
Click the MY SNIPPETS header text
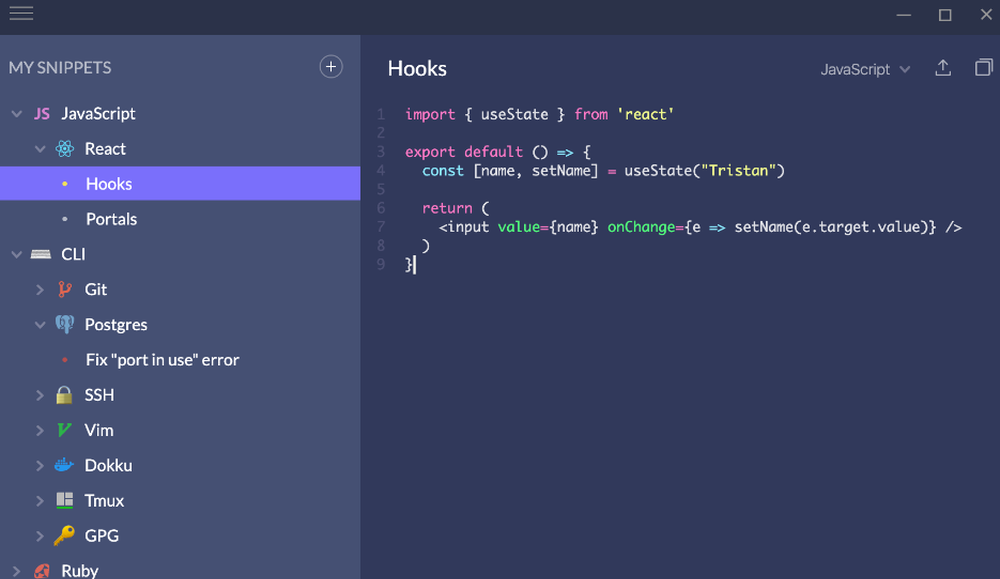(x=60, y=67)
